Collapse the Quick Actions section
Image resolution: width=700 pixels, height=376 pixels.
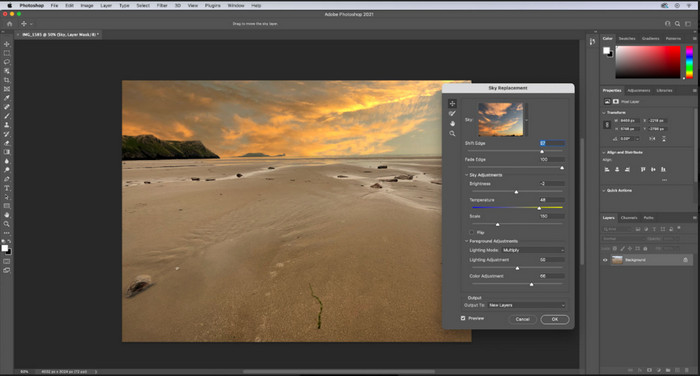click(x=604, y=191)
